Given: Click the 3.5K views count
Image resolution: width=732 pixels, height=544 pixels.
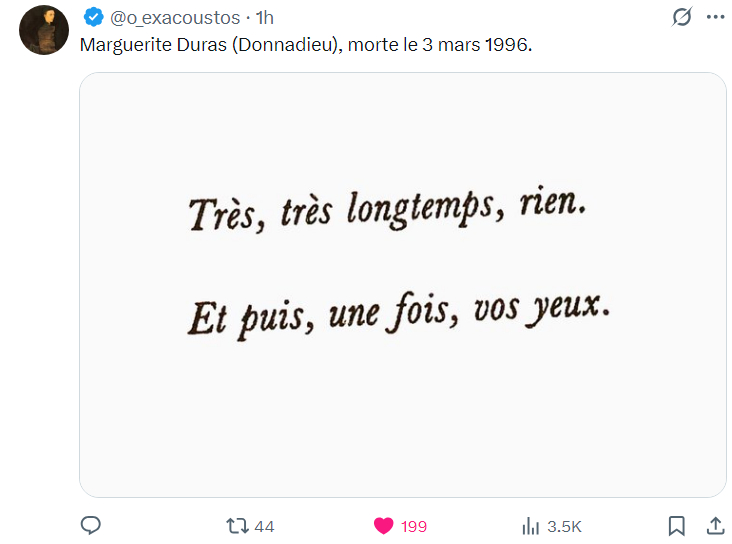Looking at the screenshot, I should tap(564, 526).
